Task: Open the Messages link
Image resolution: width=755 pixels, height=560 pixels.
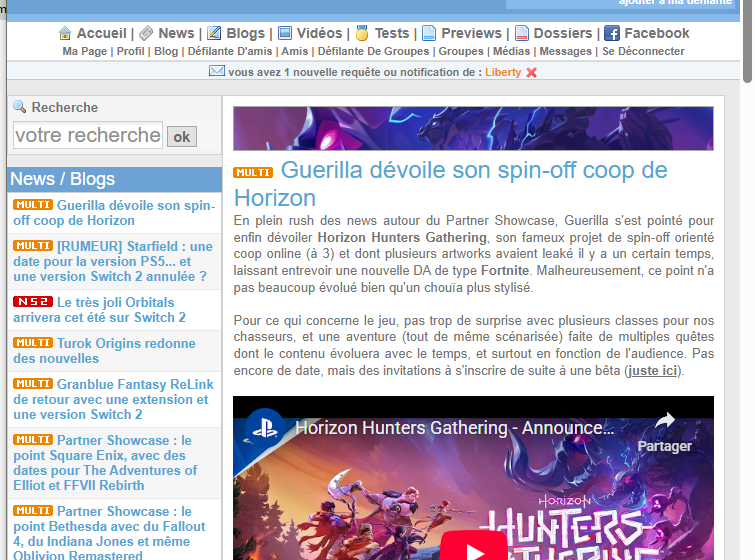Action: pos(565,51)
